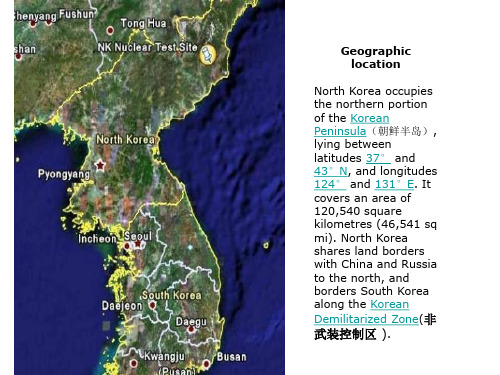This screenshot has height=375, width=500.
Task: Click the Daejeon city marker dot
Action: pyautogui.click(x=153, y=305)
